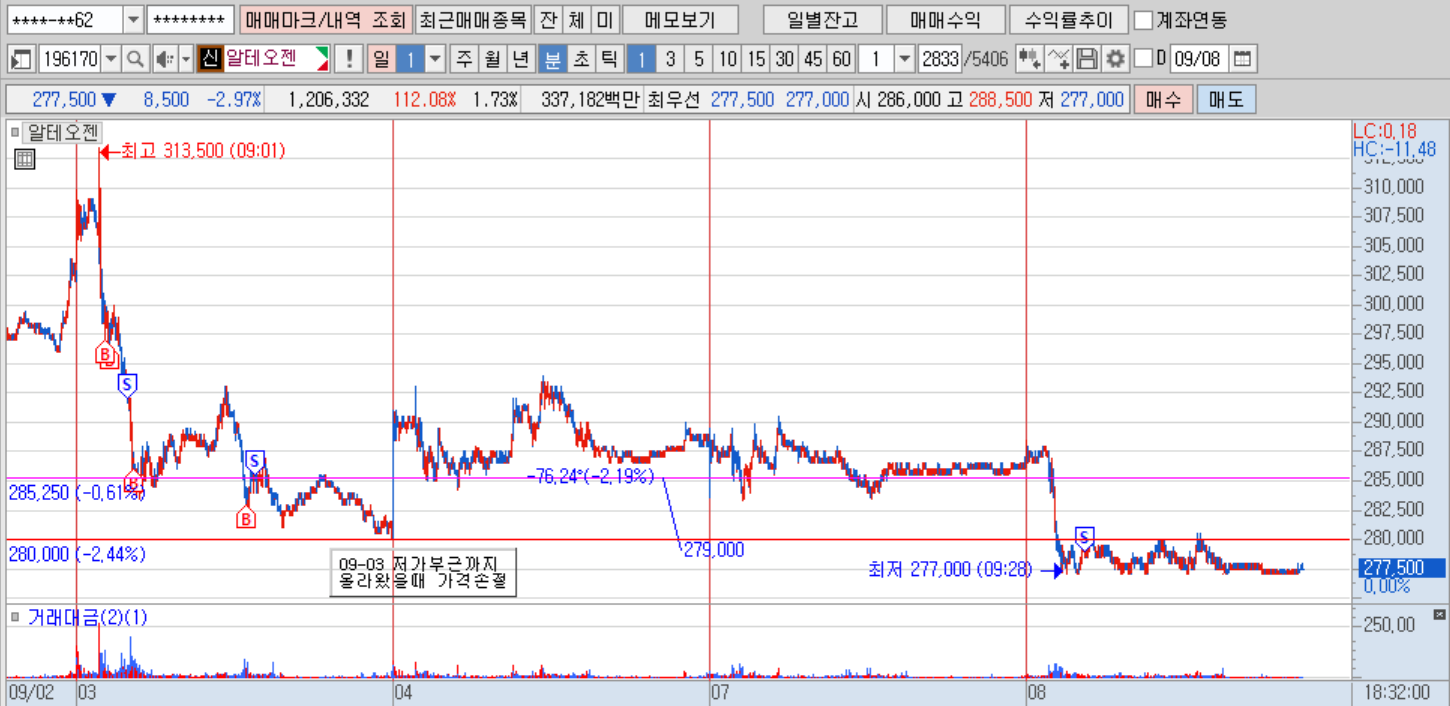1450x706 pixels.
Task: Open the dropdown arrow beside the speaker icon
Action: click(184, 59)
